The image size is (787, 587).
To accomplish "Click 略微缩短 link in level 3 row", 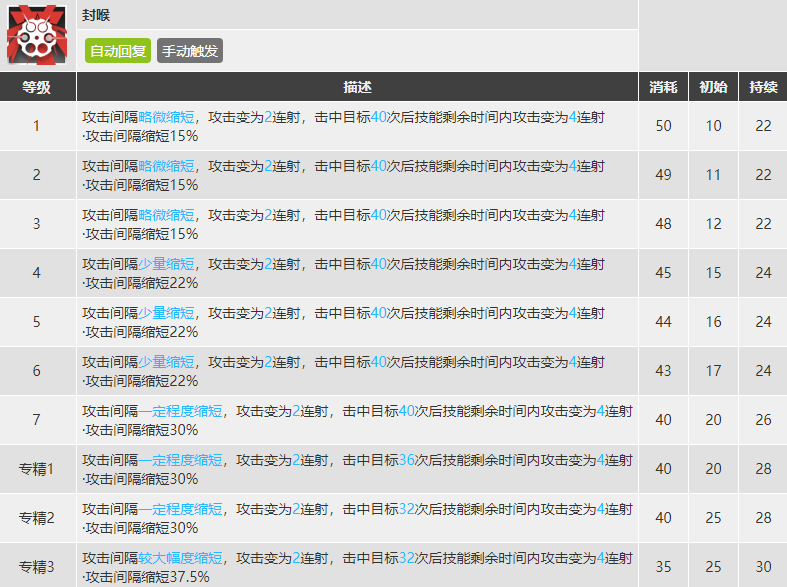I will click(x=166, y=215).
